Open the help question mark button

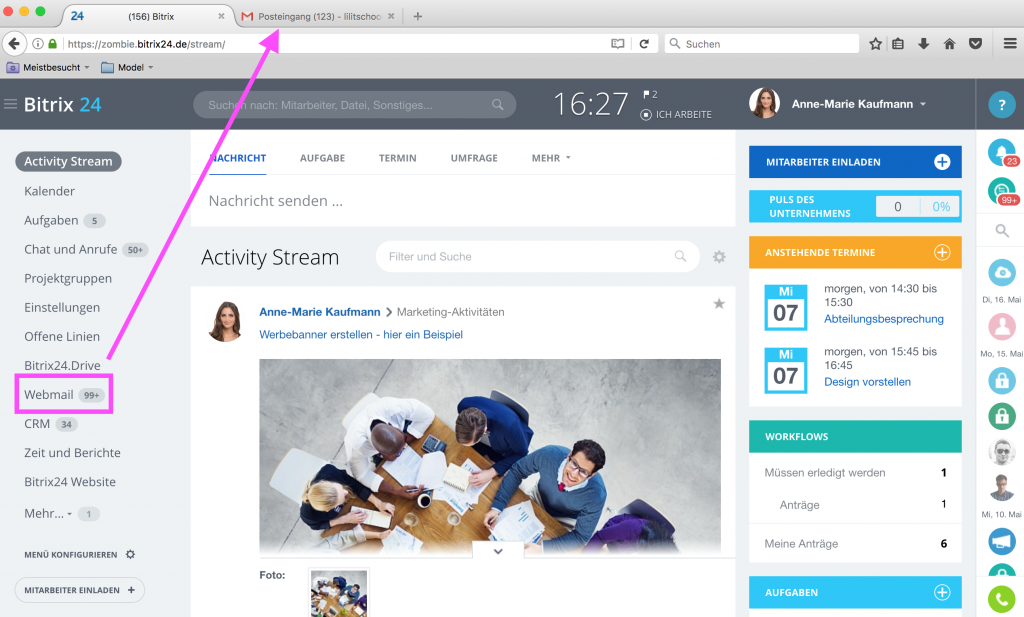1001,104
